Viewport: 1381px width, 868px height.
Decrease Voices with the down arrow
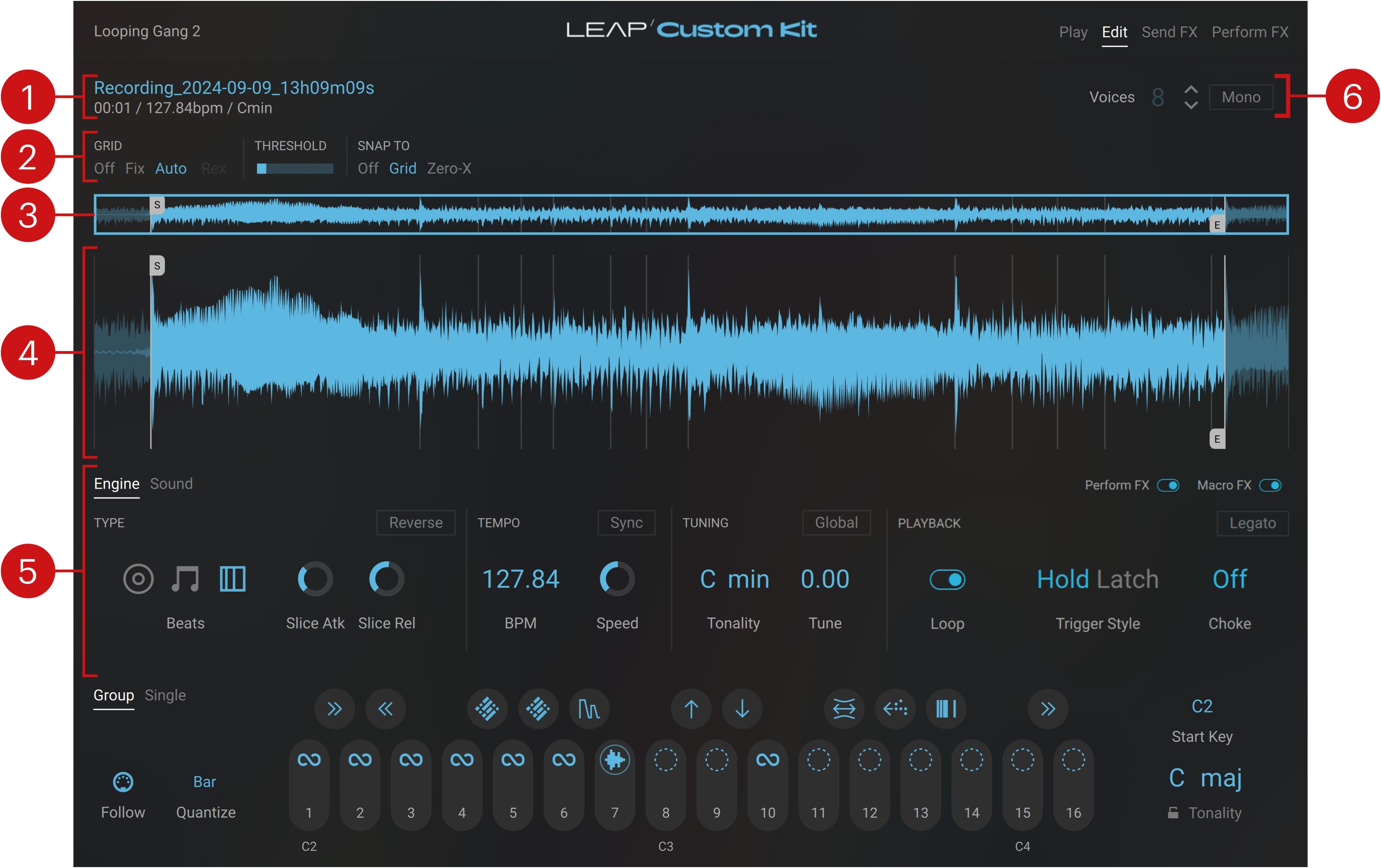coord(1191,105)
